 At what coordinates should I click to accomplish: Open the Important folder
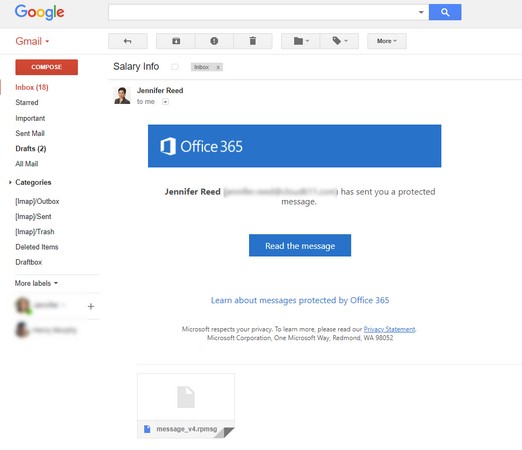30,118
